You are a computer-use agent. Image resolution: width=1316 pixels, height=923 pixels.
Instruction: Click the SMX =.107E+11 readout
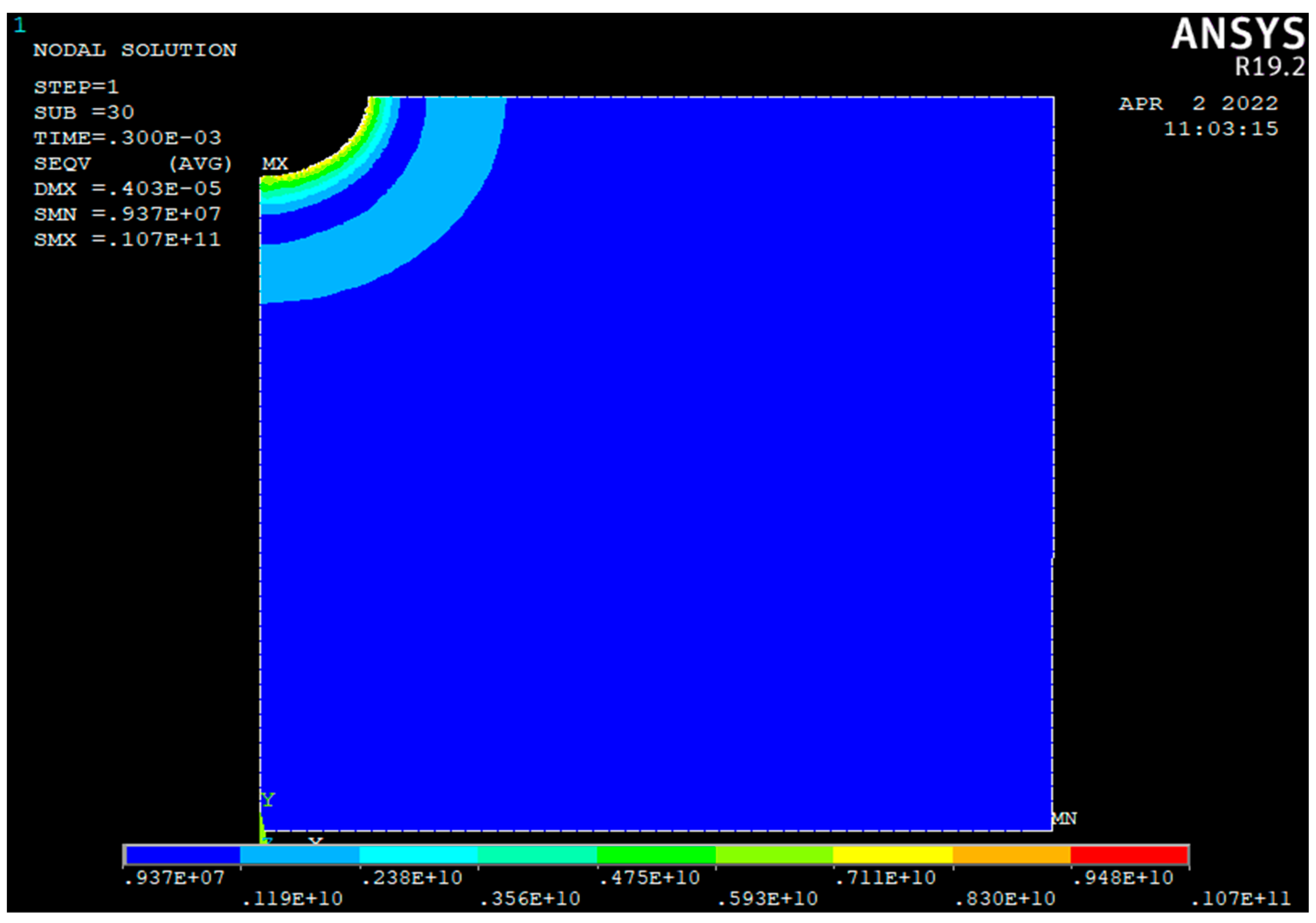(127, 239)
